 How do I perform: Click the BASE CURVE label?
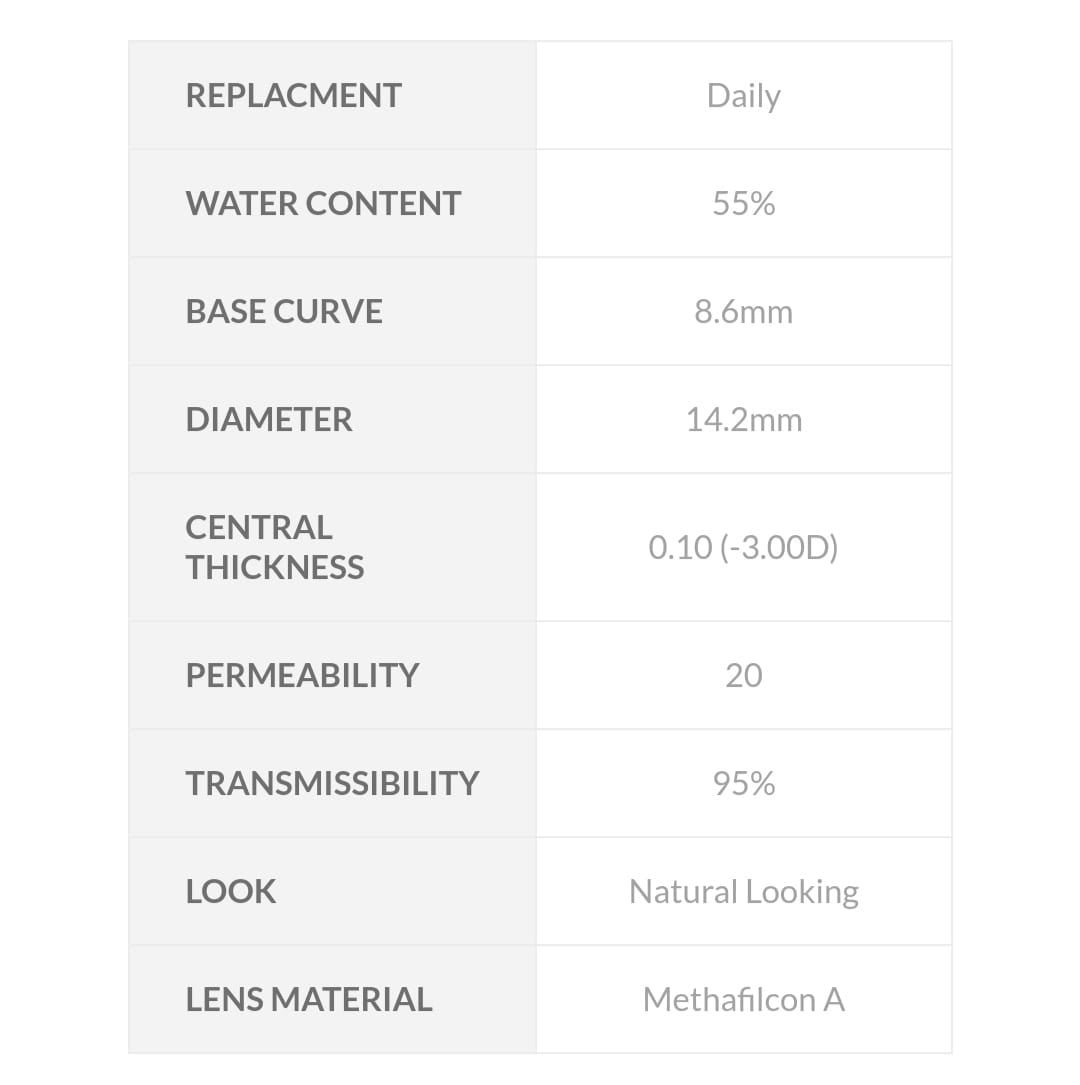pyautogui.click(x=284, y=312)
